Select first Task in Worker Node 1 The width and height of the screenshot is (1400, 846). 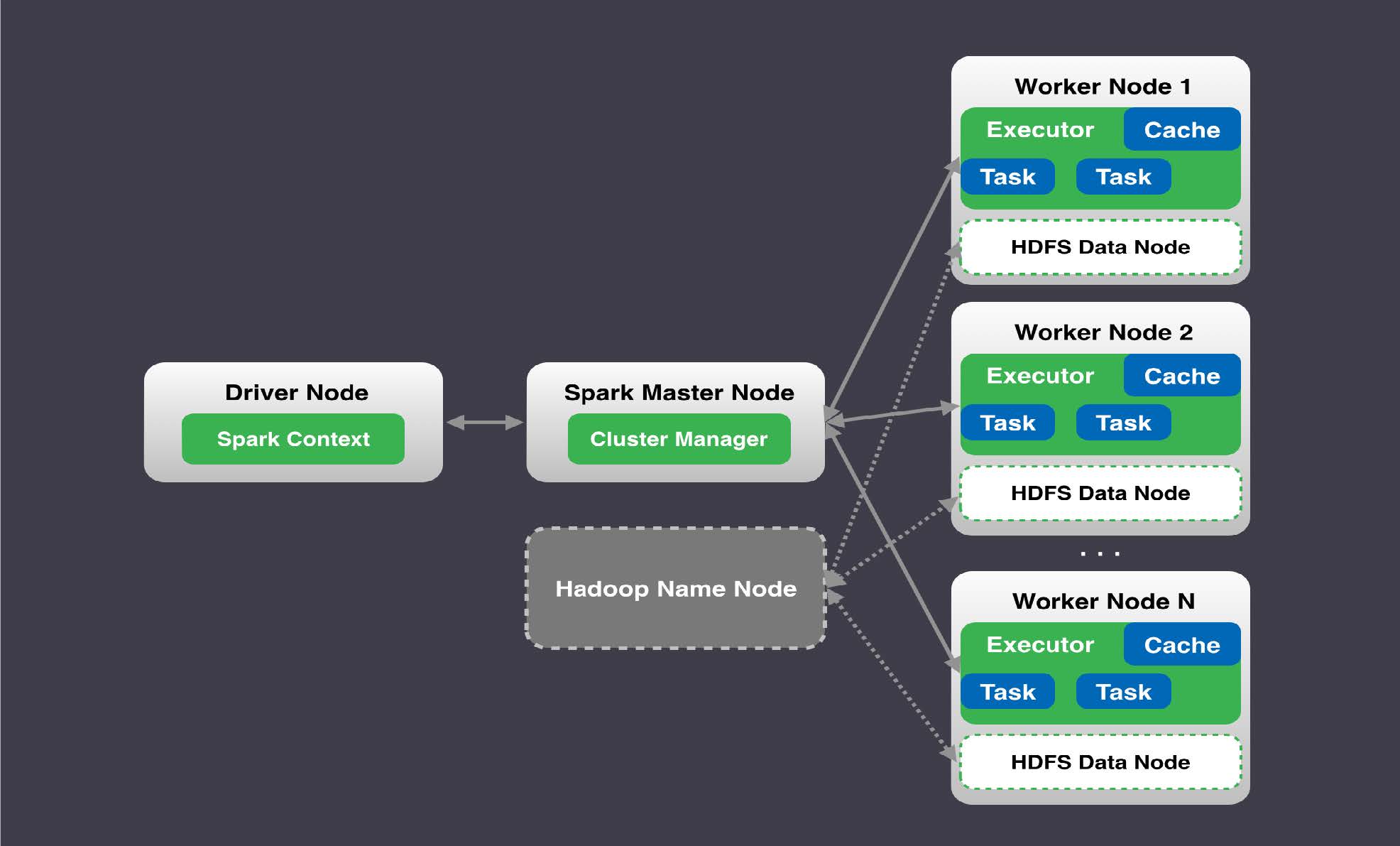(x=1007, y=176)
